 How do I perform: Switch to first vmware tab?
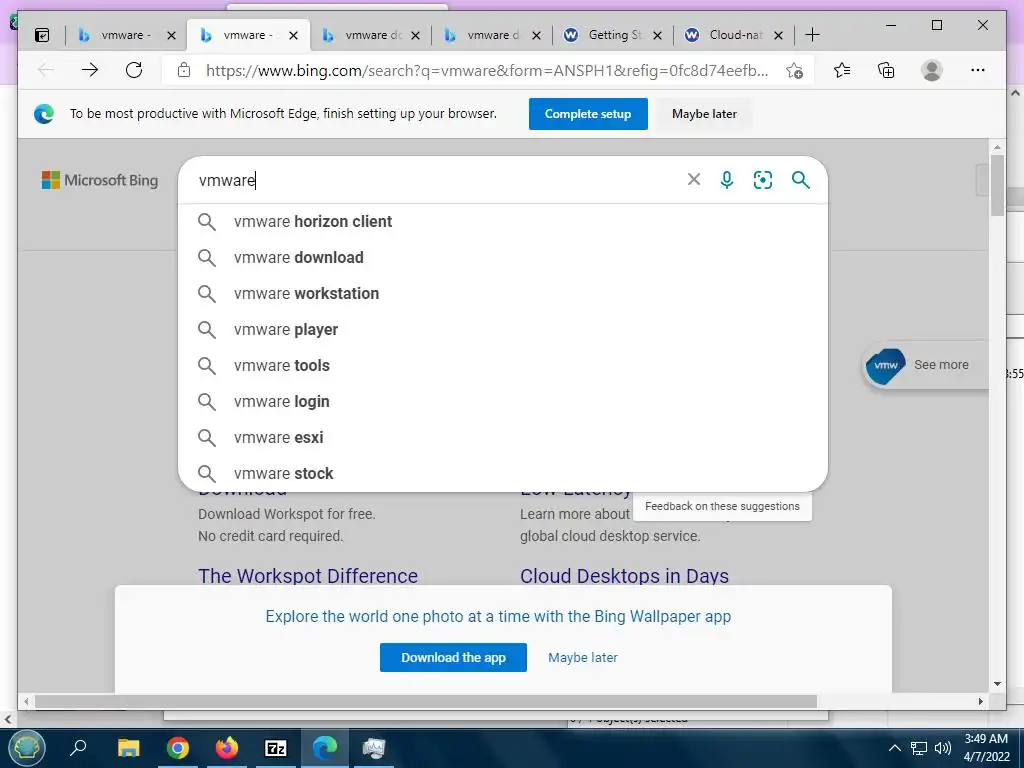(124, 35)
